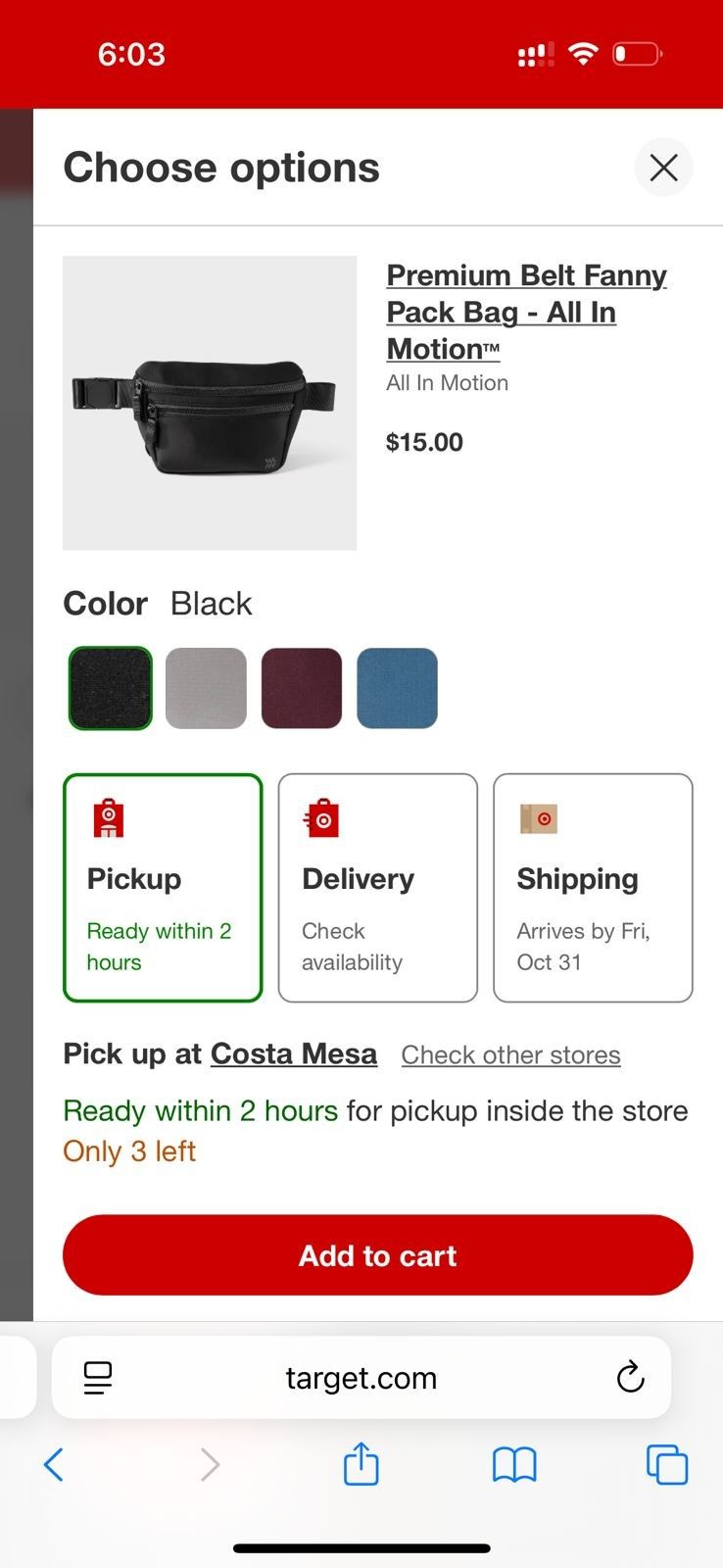This screenshot has height=1568, width=723.
Task: Add the fanny pack to cart
Action: click(x=377, y=1255)
